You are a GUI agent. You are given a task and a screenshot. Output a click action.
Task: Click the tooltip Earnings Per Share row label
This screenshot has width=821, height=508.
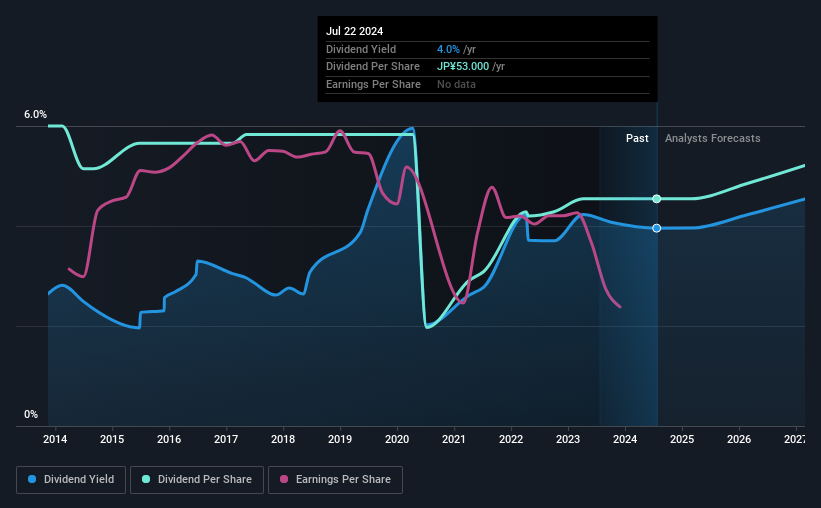[x=373, y=84]
